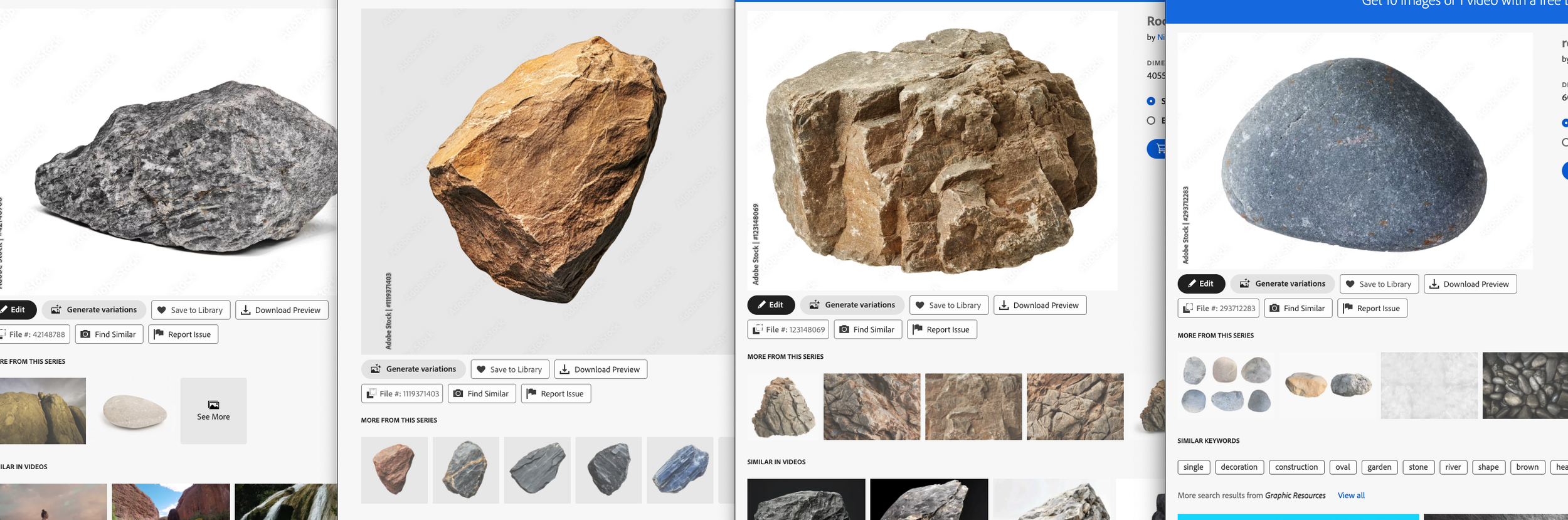The width and height of the screenshot is (1568, 520).
Task: Open the black pebbles pile thumbnail
Action: pyautogui.click(x=1525, y=385)
